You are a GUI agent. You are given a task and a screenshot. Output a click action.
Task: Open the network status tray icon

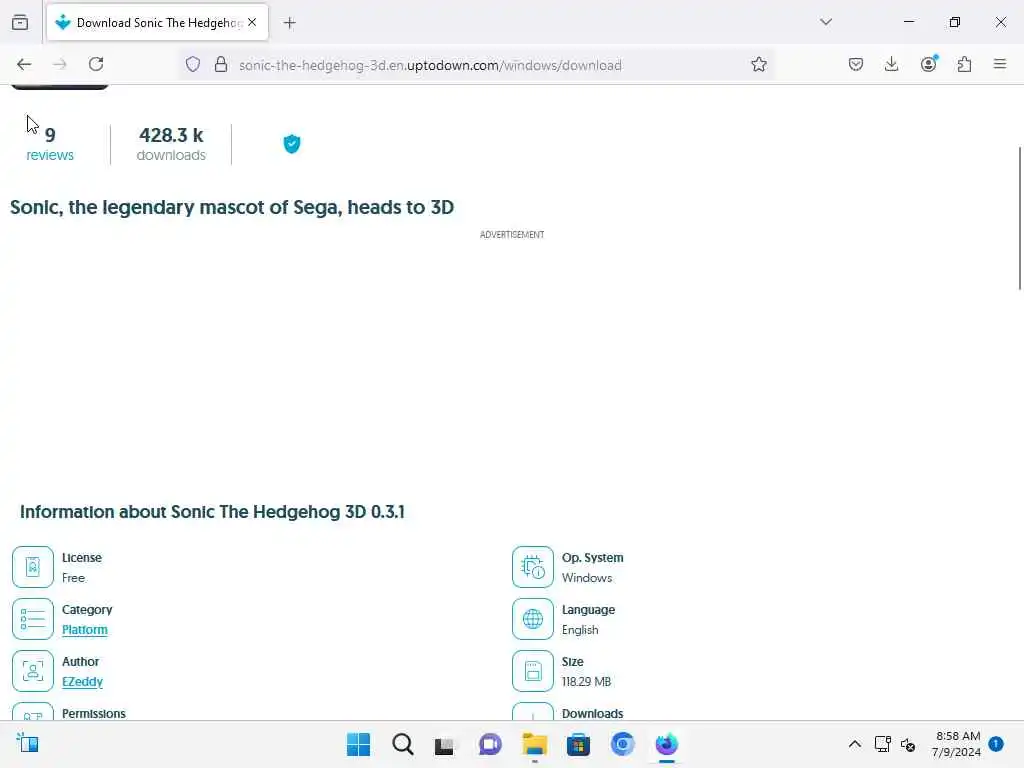click(882, 744)
